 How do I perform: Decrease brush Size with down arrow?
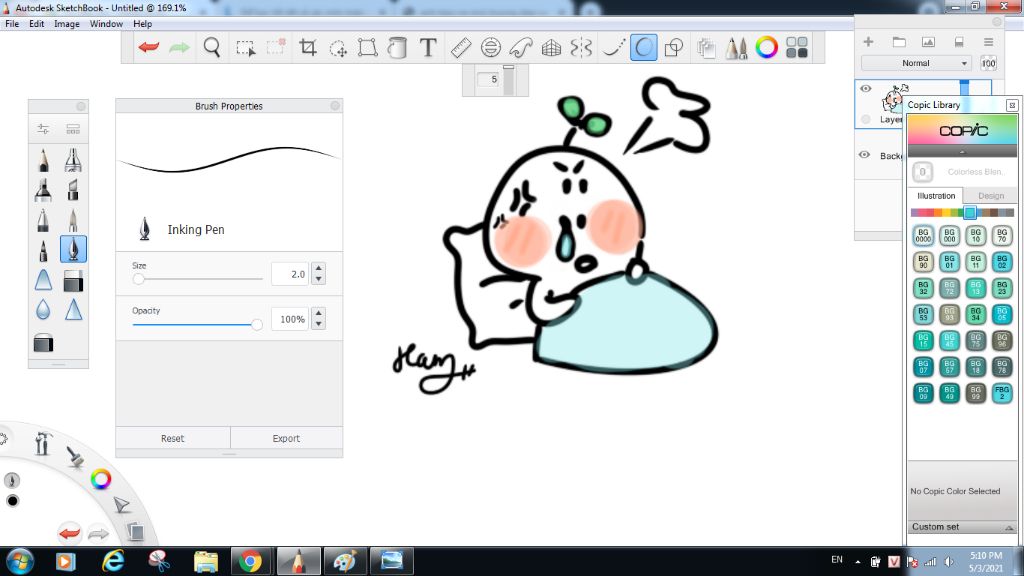[319, 279]
